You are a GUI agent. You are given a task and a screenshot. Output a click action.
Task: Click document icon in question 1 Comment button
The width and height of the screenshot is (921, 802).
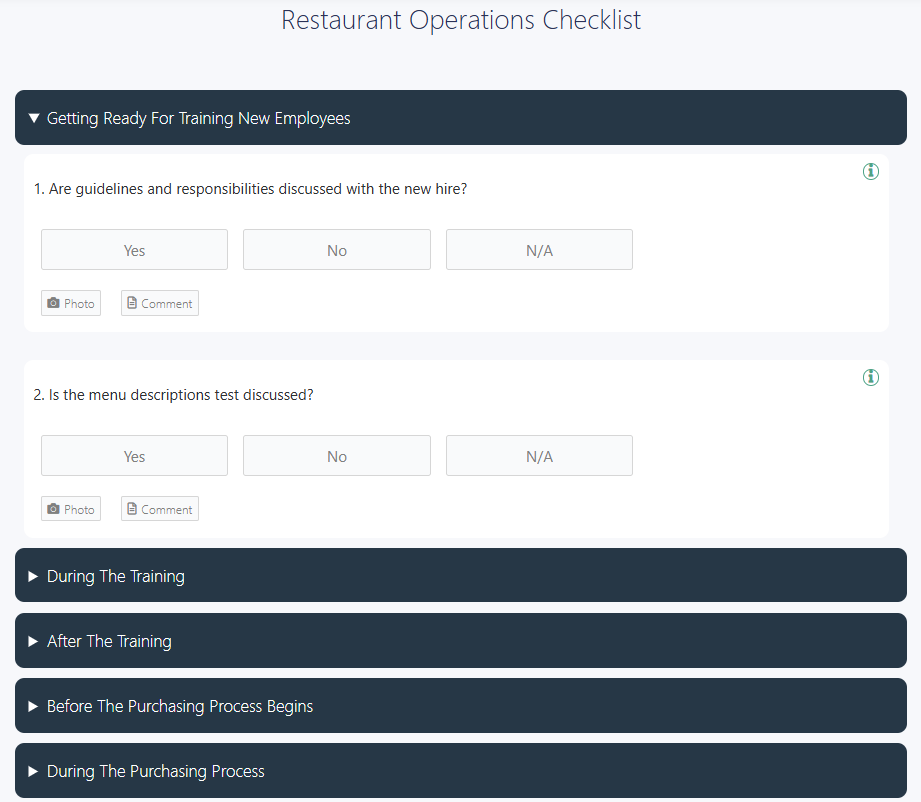[x=132, y=303]
